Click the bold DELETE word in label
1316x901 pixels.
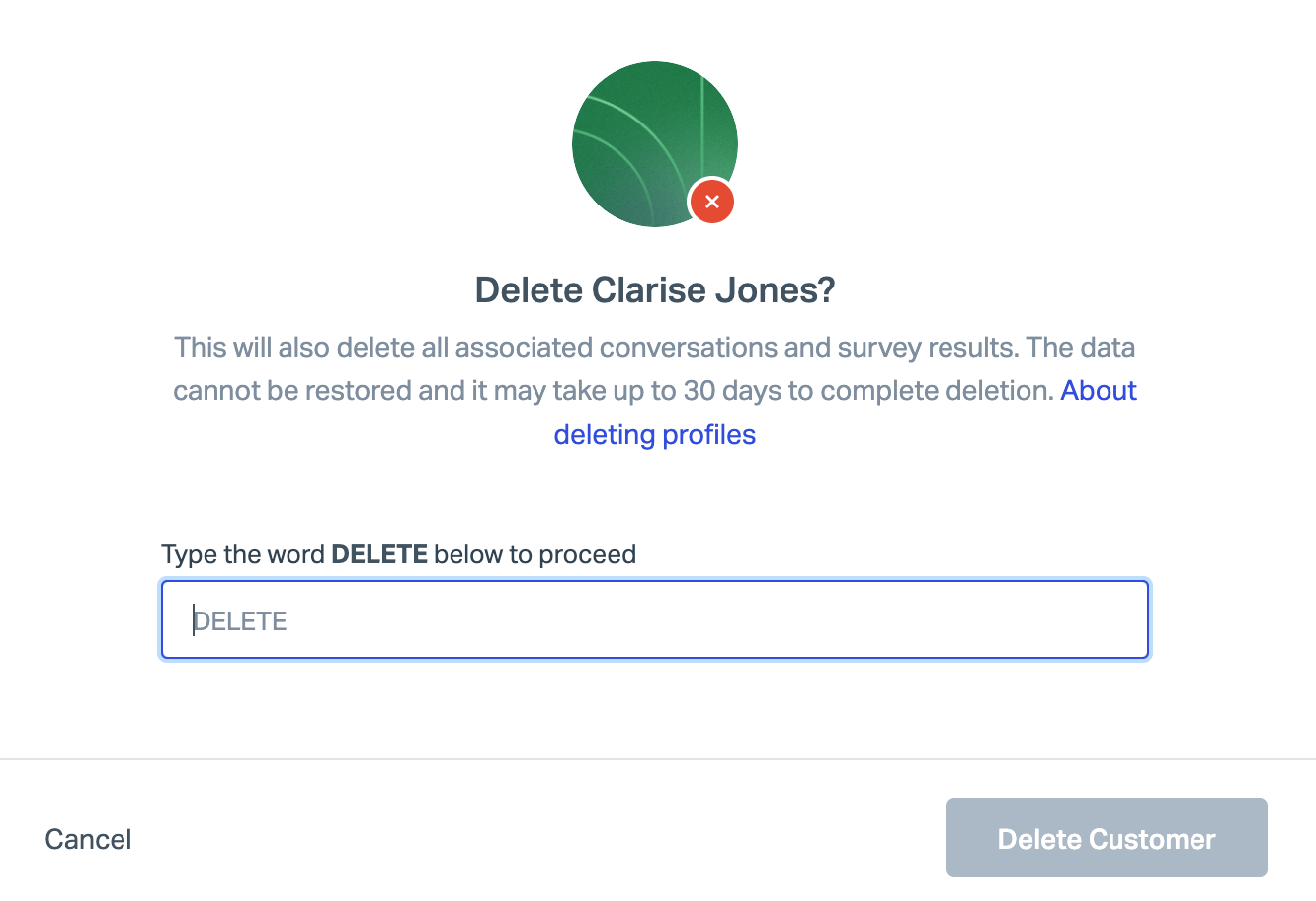[379, 554]
